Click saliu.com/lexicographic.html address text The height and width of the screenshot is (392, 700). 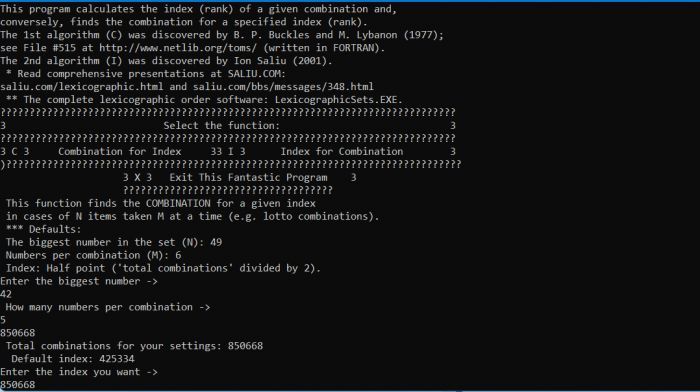coord(82,87)
